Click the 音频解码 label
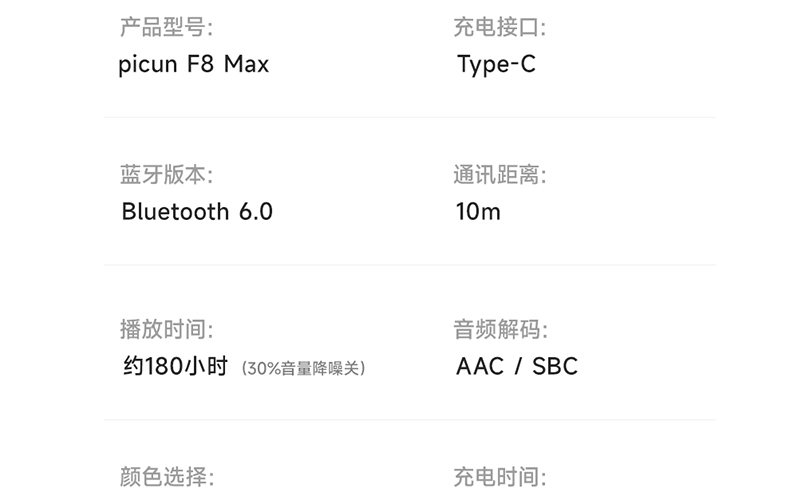Image resolution: width=790 pixels, height=500 pixels. tap(501, 329)
